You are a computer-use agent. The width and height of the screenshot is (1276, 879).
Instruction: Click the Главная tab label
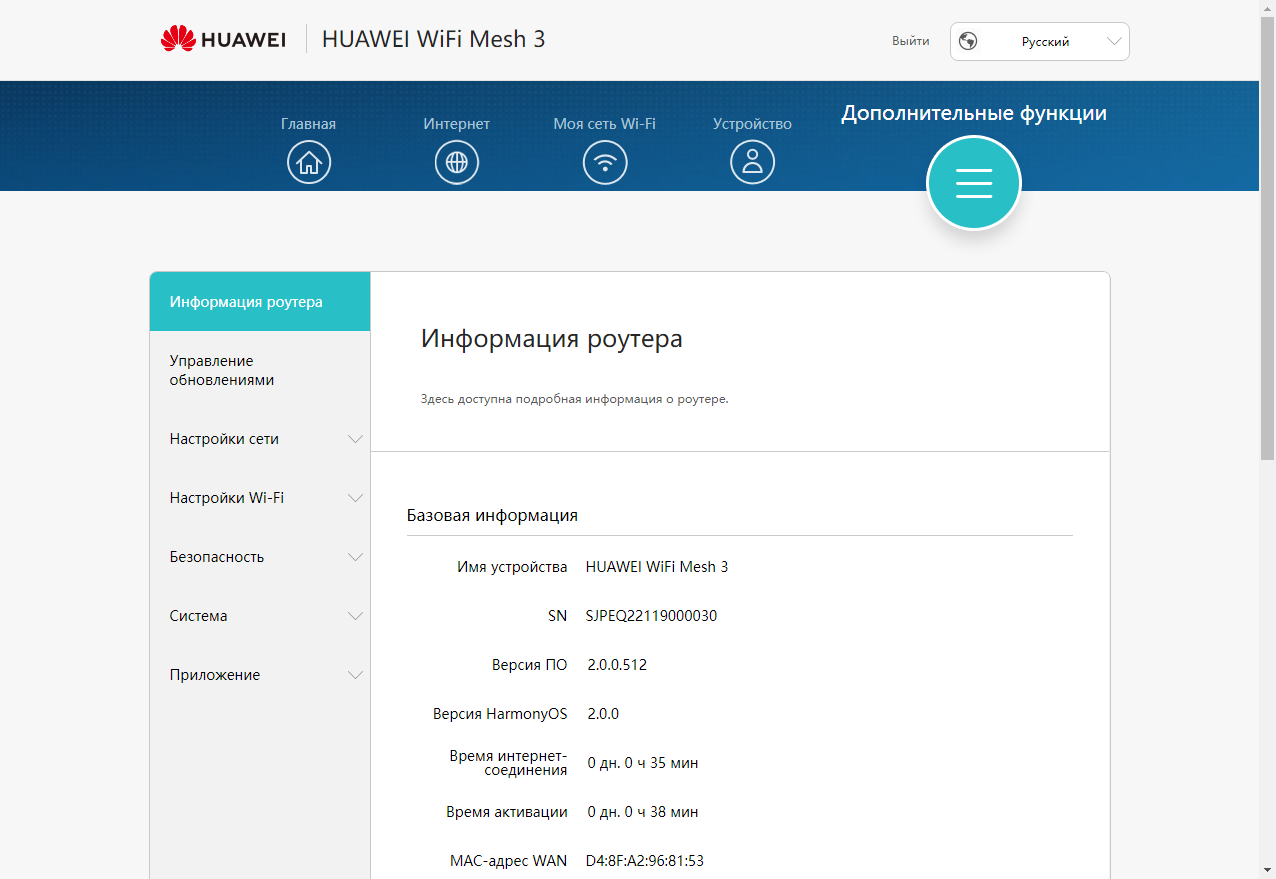(x=308, y=124)
